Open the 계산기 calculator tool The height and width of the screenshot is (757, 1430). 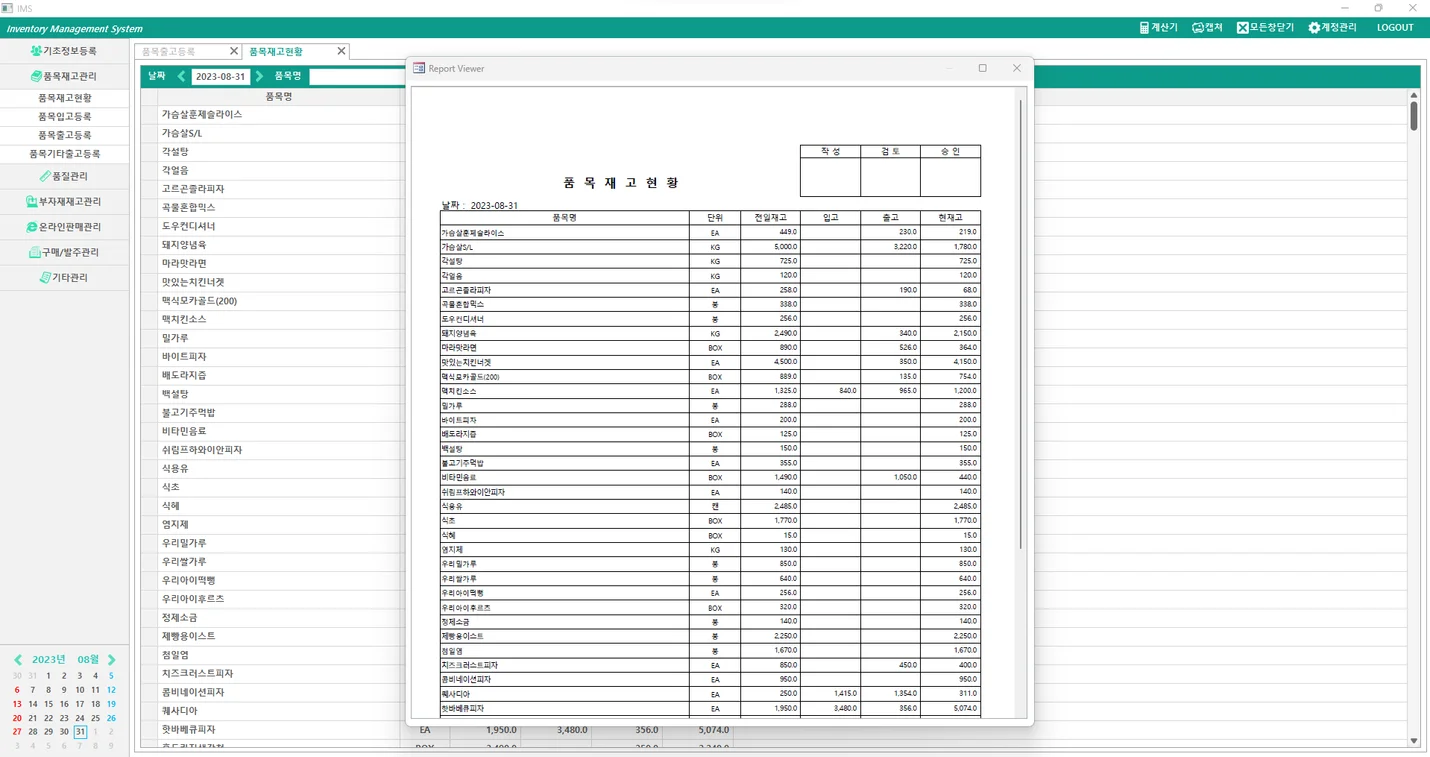click(x=1158, y=28)
